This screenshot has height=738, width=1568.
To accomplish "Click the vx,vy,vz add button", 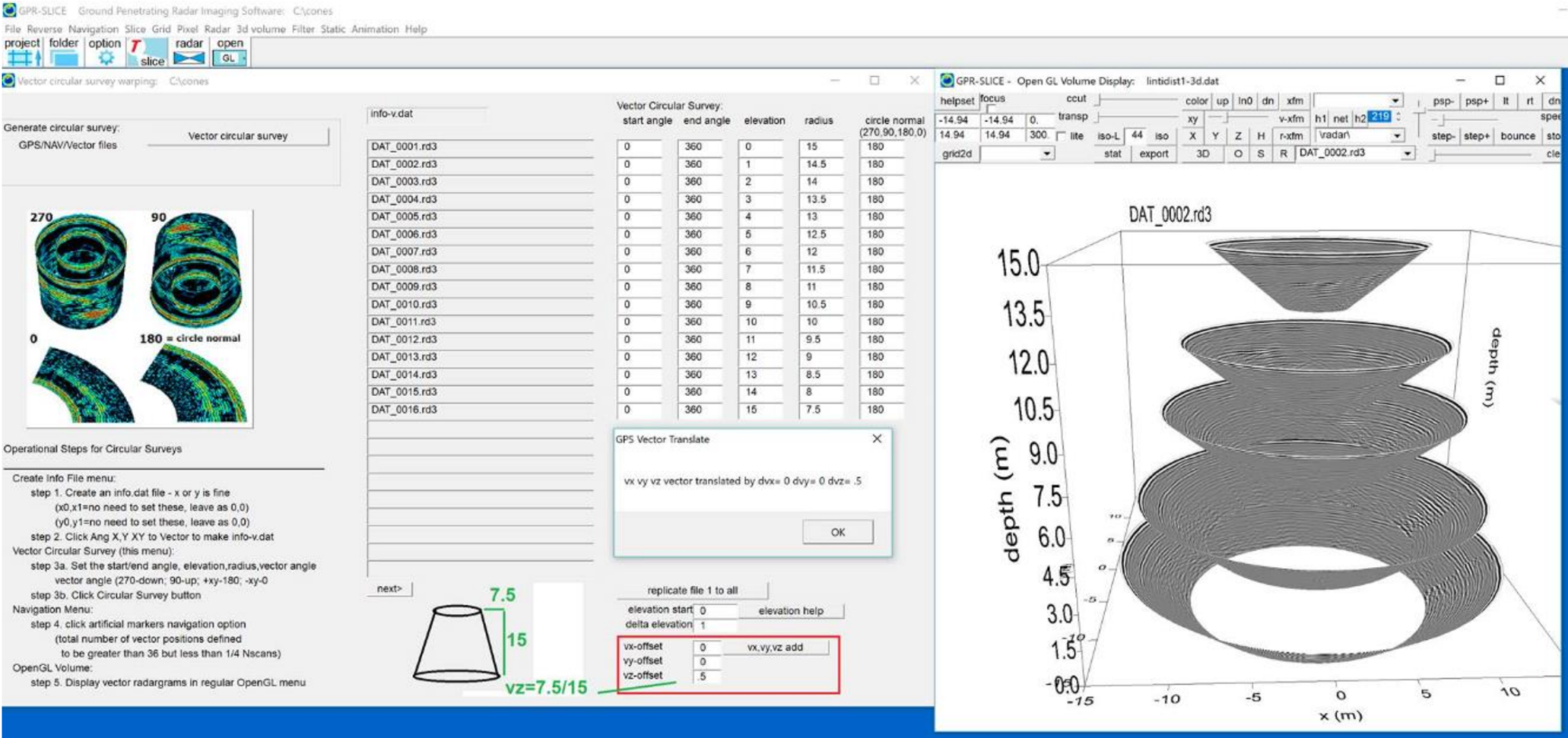I will coord(775,647).
